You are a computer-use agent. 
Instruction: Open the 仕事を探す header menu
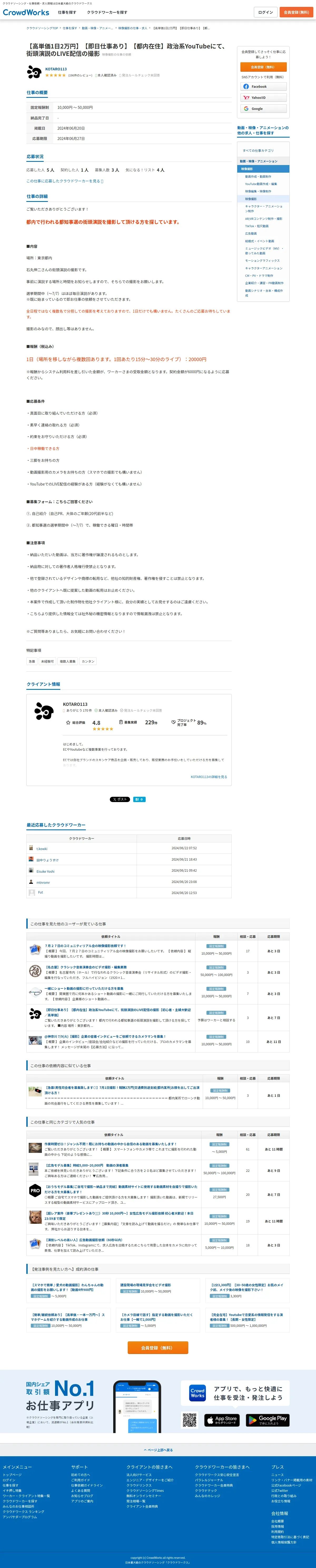pyautogui.click(x=67, y=12)
